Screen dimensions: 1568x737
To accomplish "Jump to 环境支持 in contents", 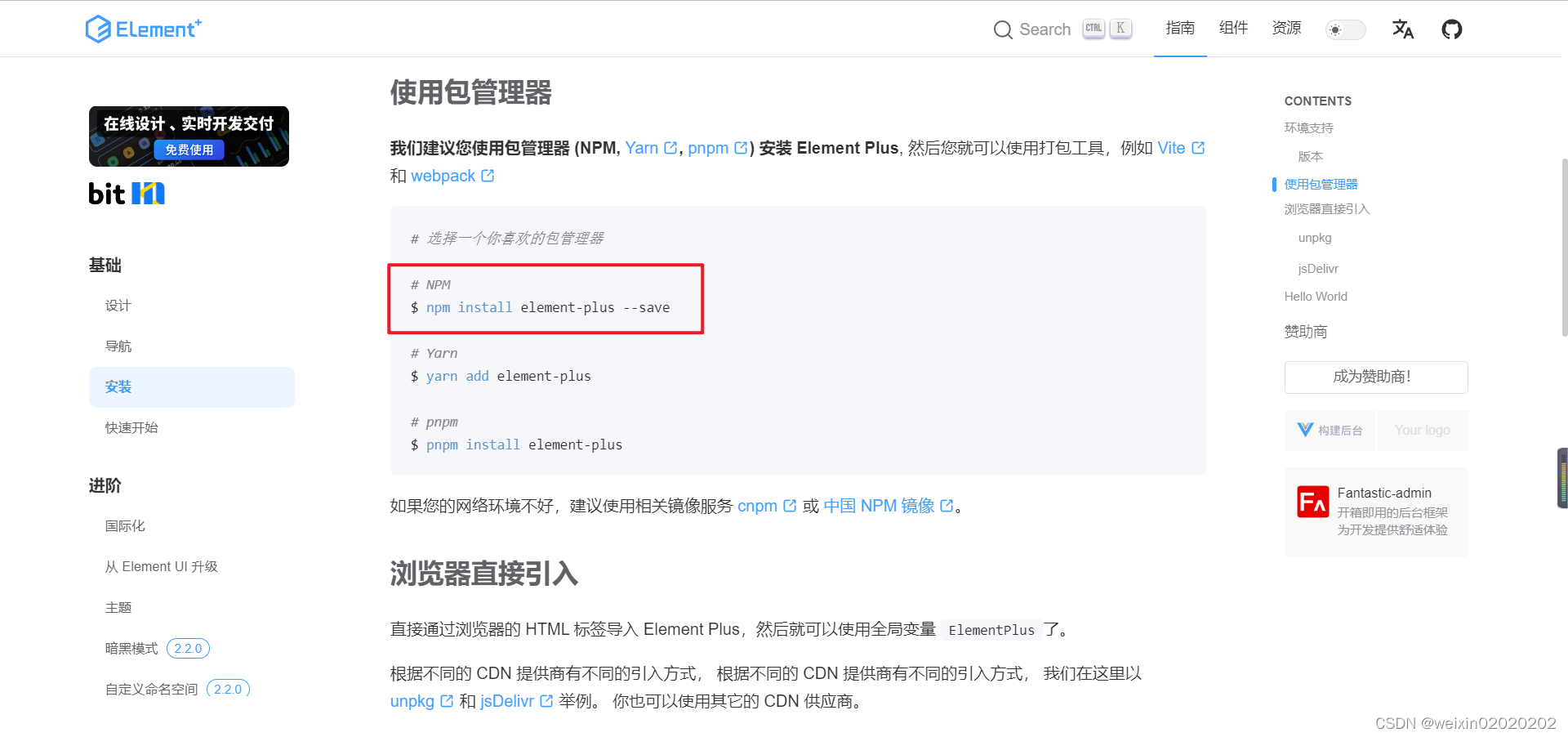I will click(x=1308, y=127).
